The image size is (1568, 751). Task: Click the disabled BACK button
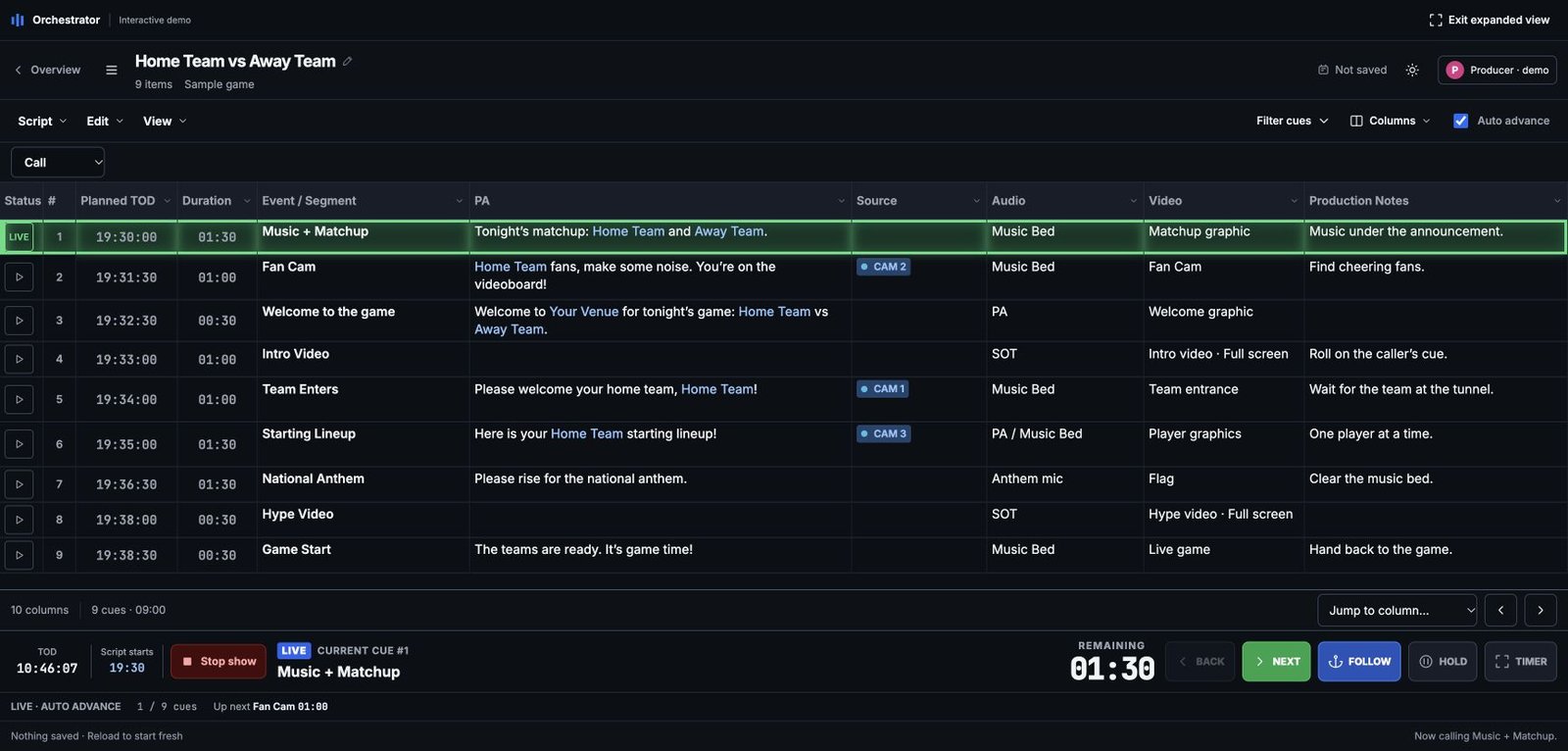pyautogui.click(x=1200, y=662)
